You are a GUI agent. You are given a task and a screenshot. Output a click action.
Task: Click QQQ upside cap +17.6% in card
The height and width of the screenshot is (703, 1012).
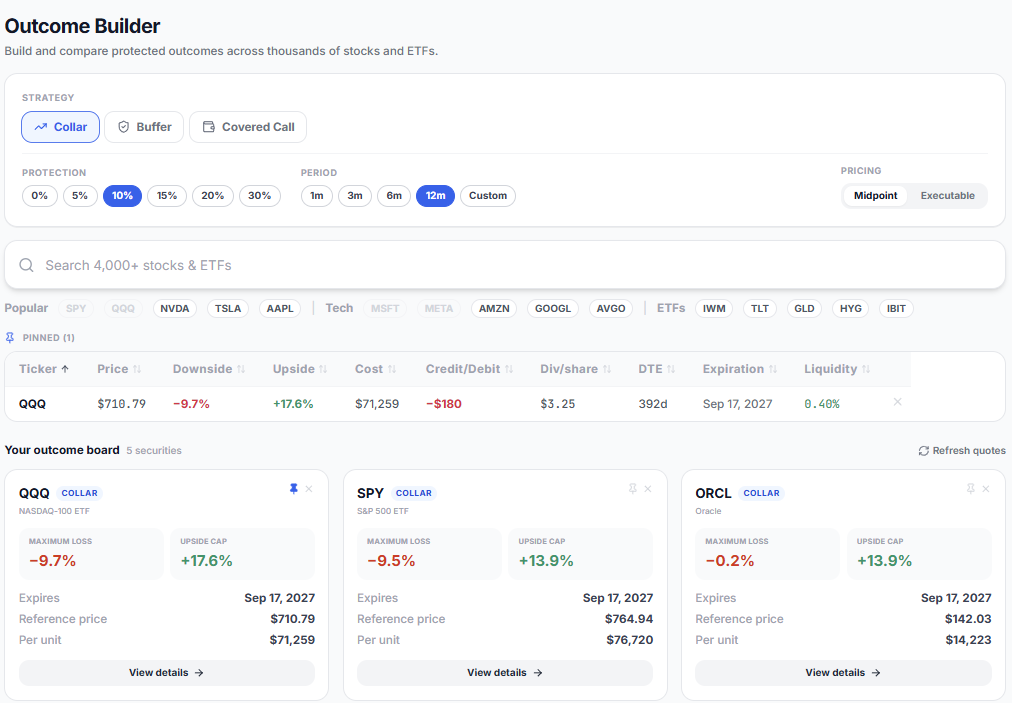coord(207,561)
